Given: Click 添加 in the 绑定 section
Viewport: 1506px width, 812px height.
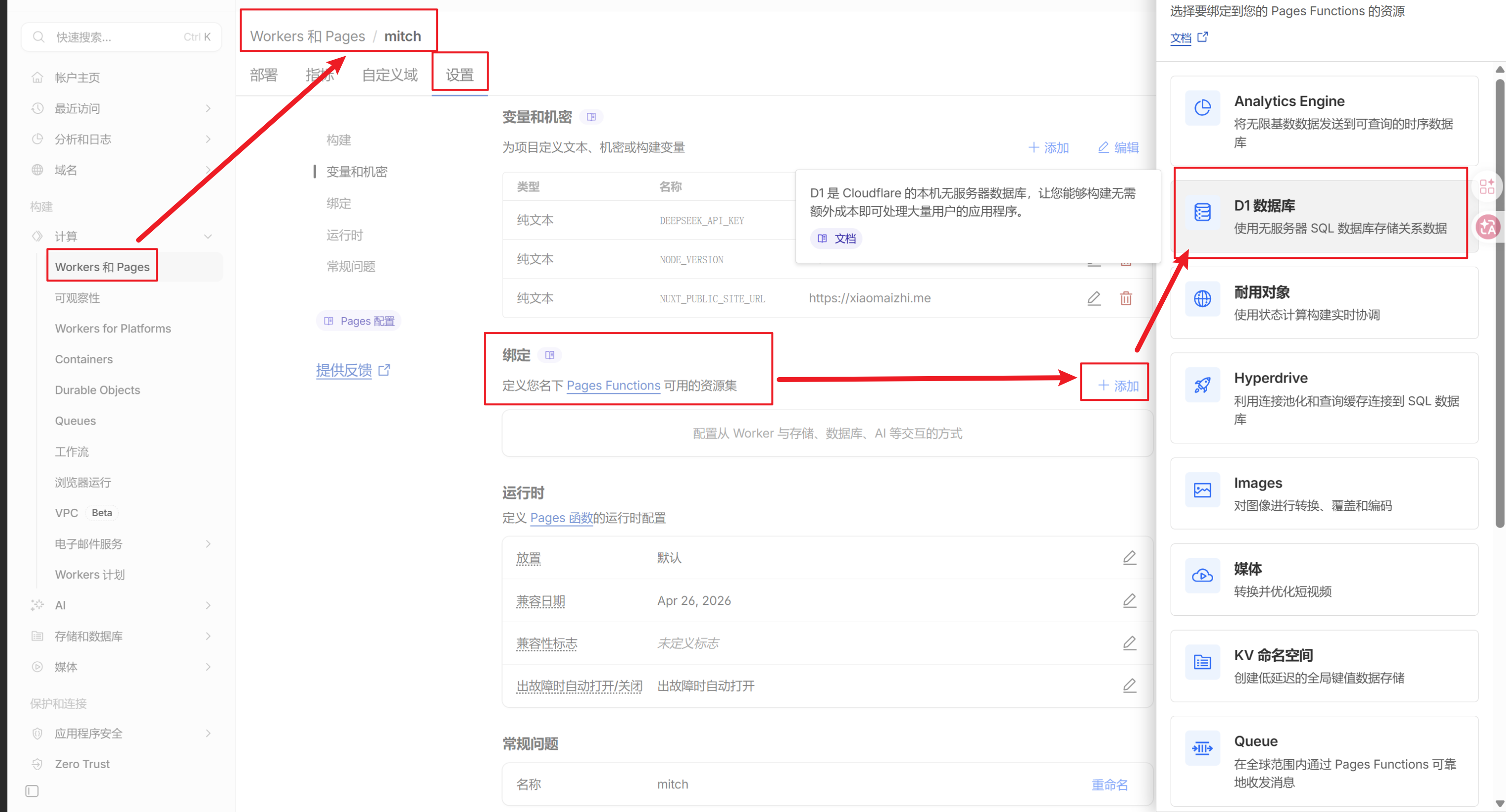Looking at the screenshot, I should (x=1118, y=385).
